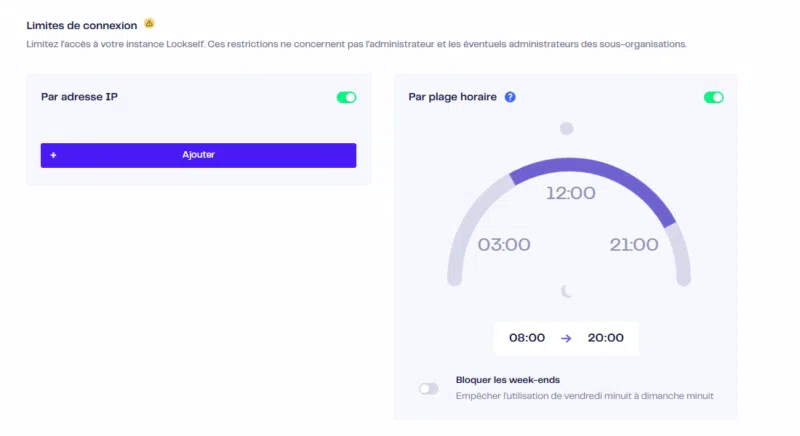The height and width of the screenshot is (436, 800).
Task: Turn off the Par plage horaire switch
Action: tap(714, 97)
